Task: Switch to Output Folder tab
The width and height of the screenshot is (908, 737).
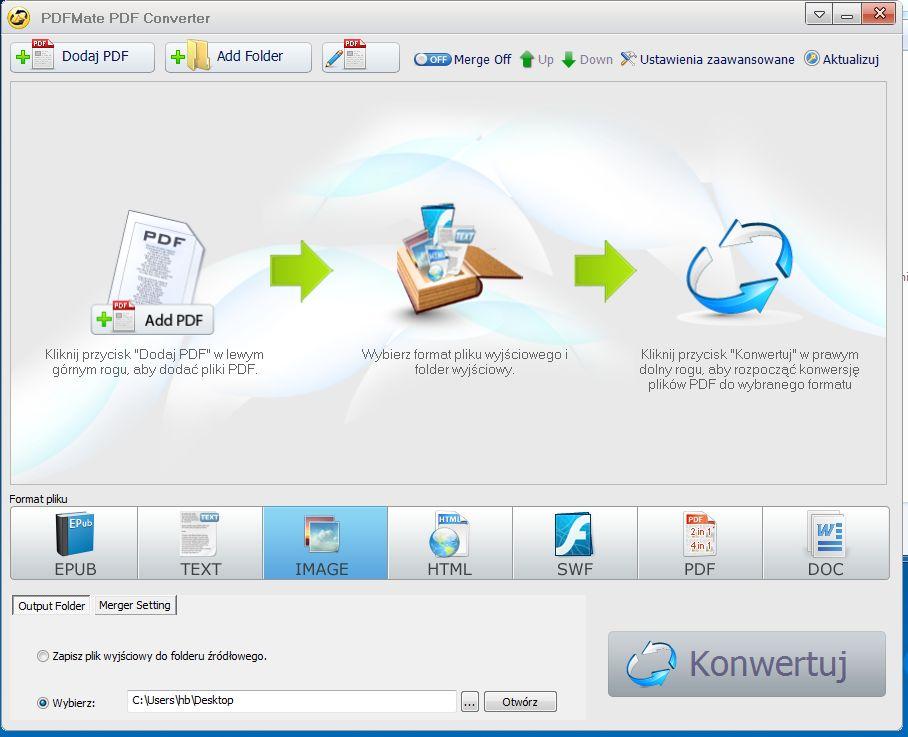Action: tap(52, 606)
